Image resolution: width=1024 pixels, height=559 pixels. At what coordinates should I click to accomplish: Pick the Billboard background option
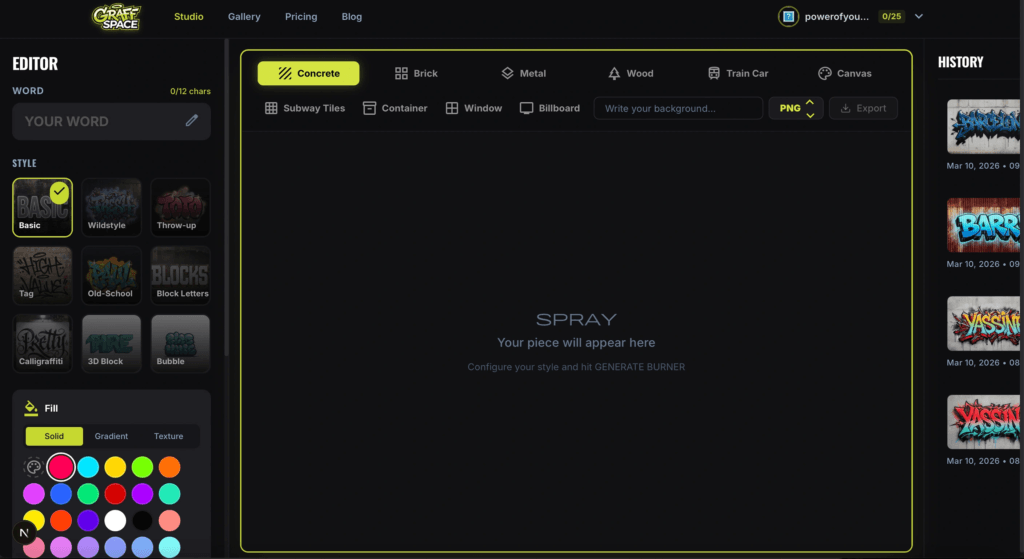point(549,108)
